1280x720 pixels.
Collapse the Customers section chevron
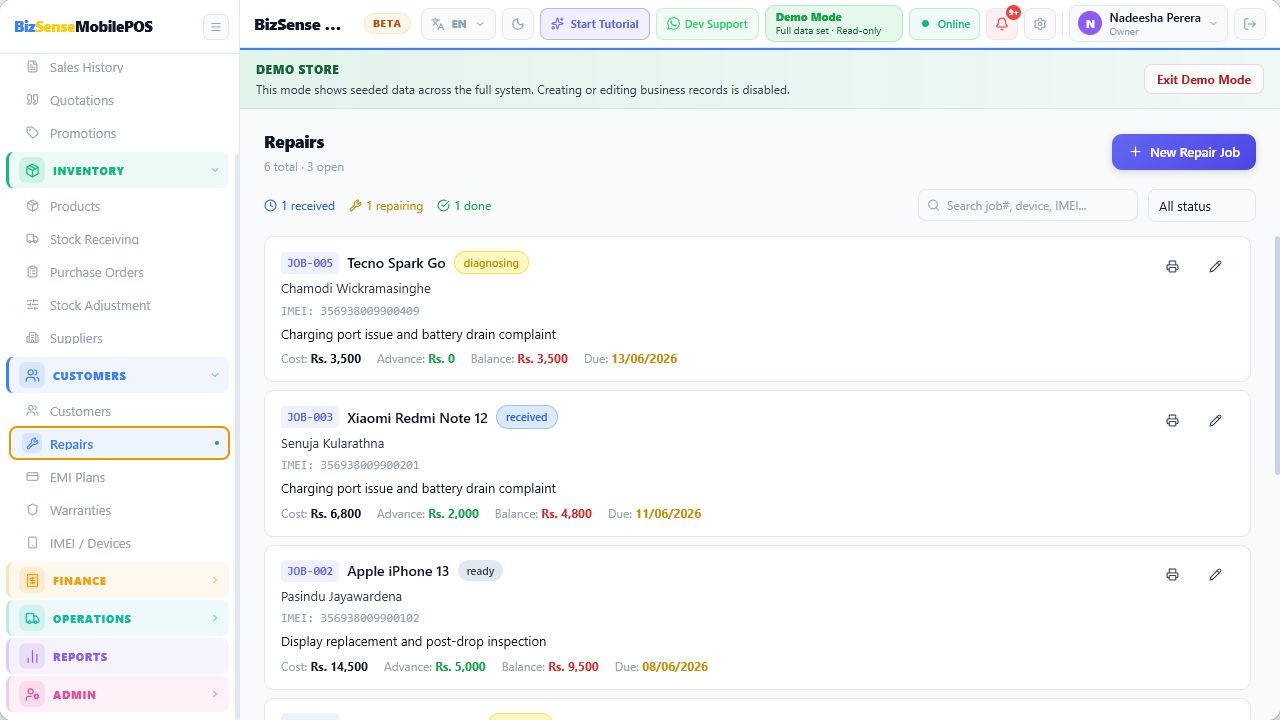215,376
